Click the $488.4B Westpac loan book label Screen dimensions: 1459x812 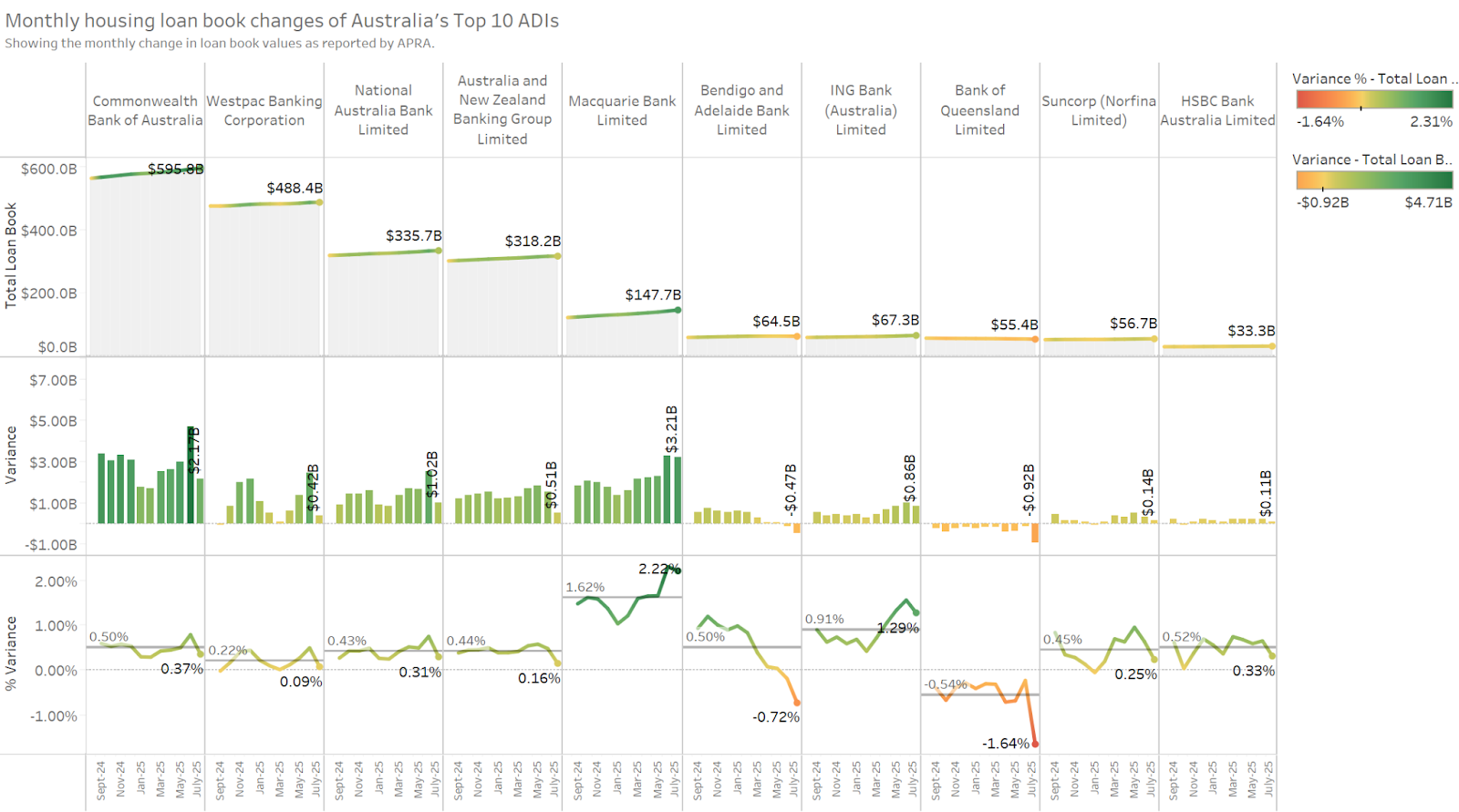tap(295, 188)
